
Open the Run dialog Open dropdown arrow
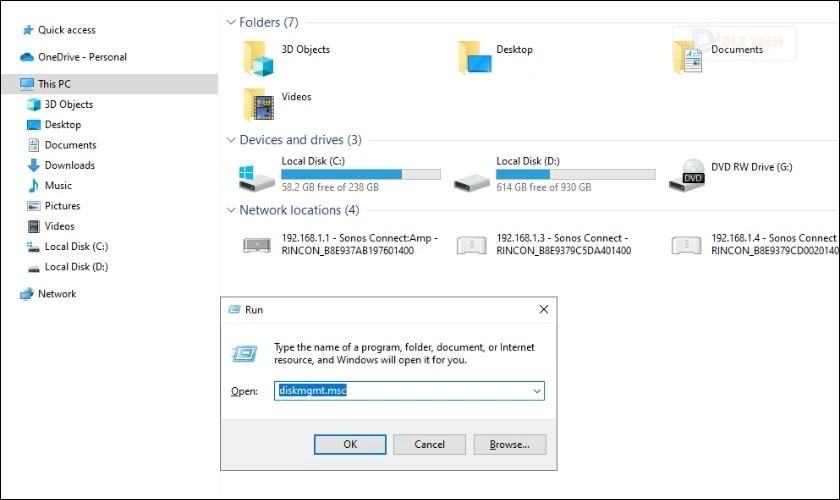(537, 391)
